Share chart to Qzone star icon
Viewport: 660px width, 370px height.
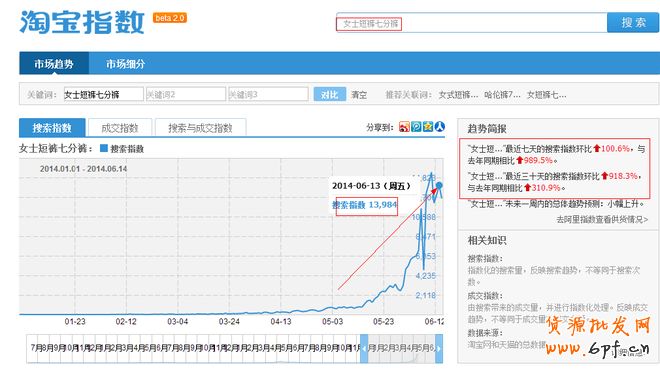[x=428, y=127]
